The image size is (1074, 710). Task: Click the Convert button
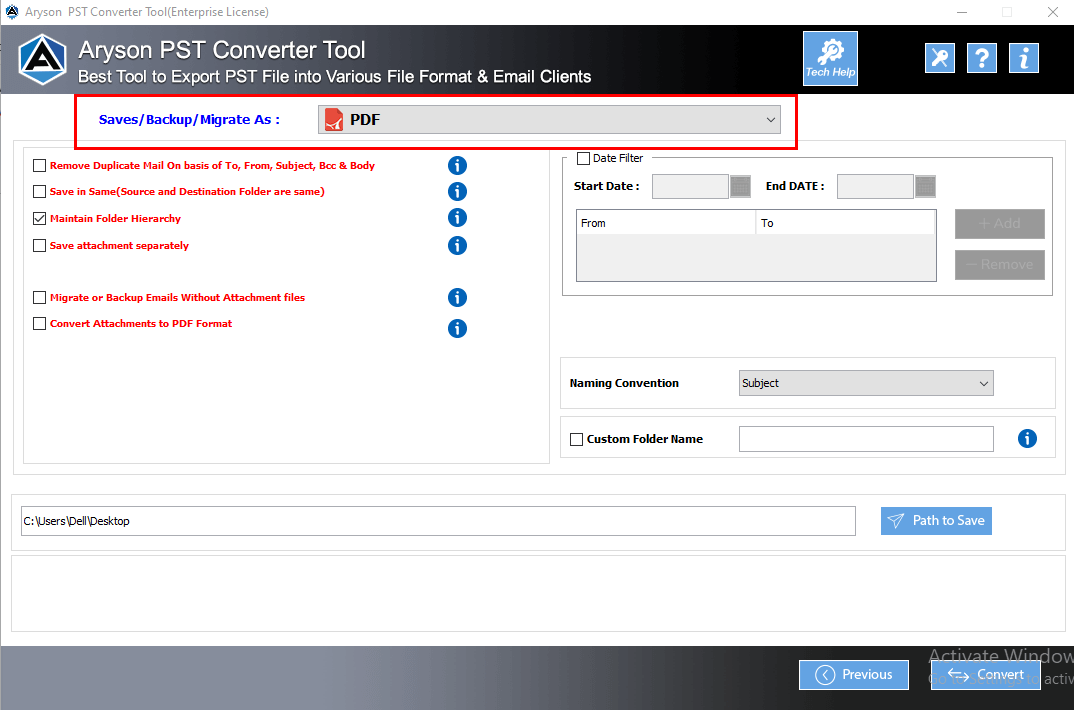pos(985,674)
